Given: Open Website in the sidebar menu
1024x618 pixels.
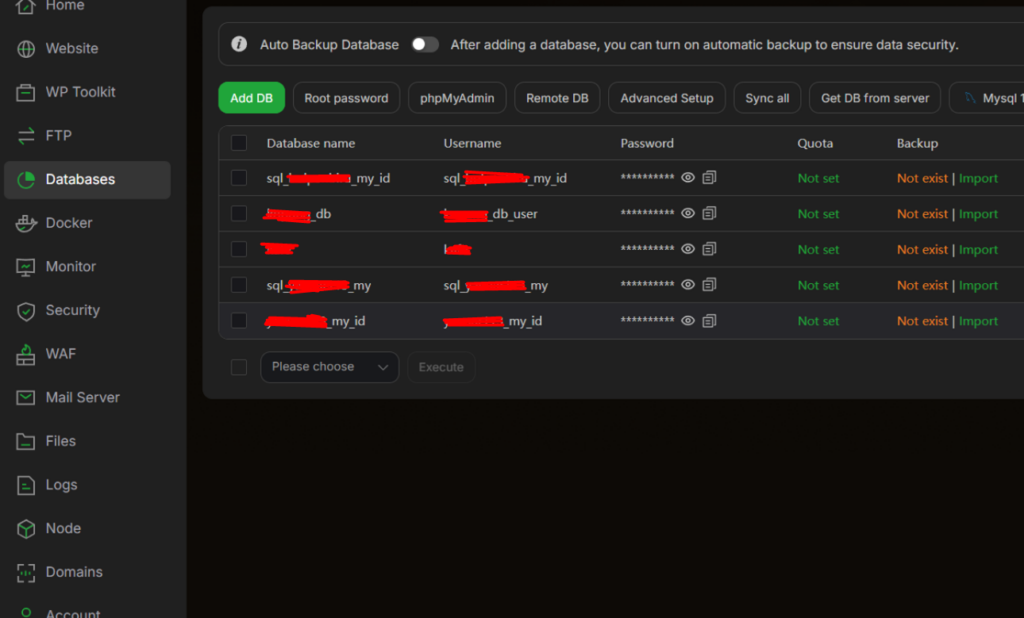Looking at the screenshot, I should pyautogui.click(x=88, y=49).
